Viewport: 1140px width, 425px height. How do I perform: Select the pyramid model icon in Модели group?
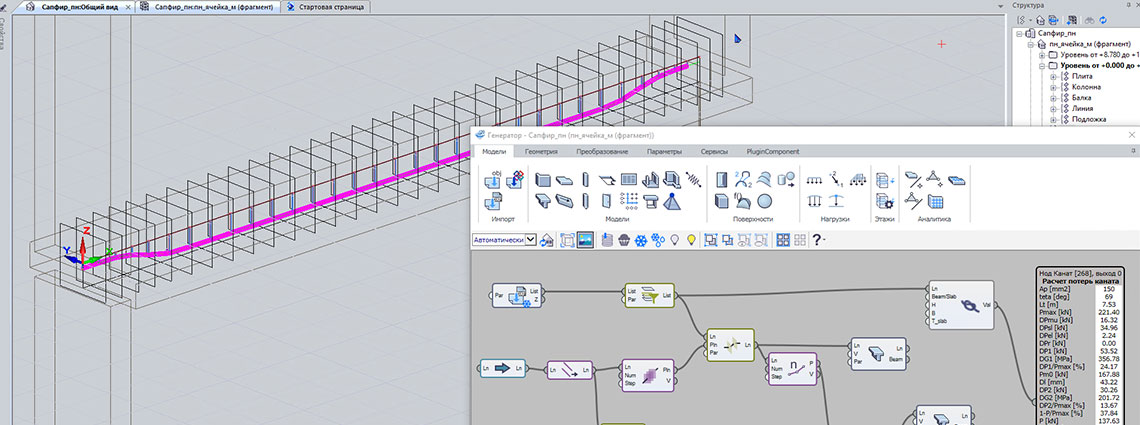(x=672, y=200)
